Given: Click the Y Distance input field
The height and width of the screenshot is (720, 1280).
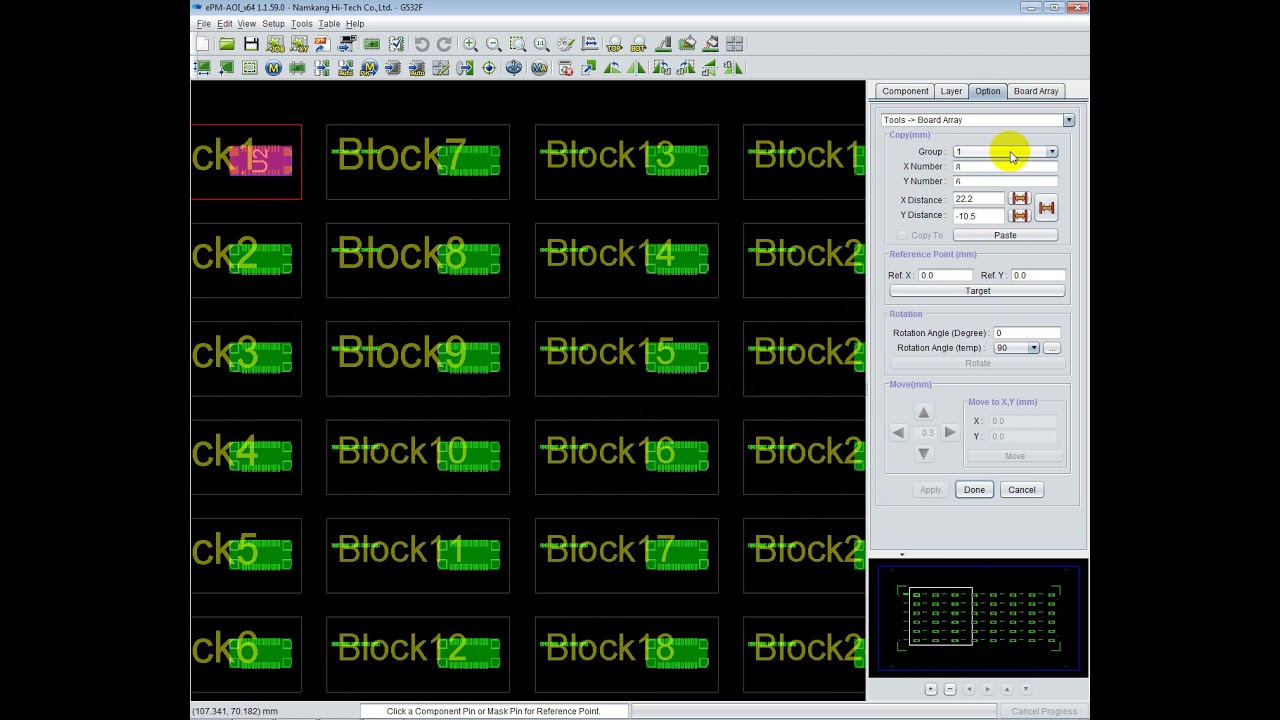Looking at the screenshot, I should (978, 216).
